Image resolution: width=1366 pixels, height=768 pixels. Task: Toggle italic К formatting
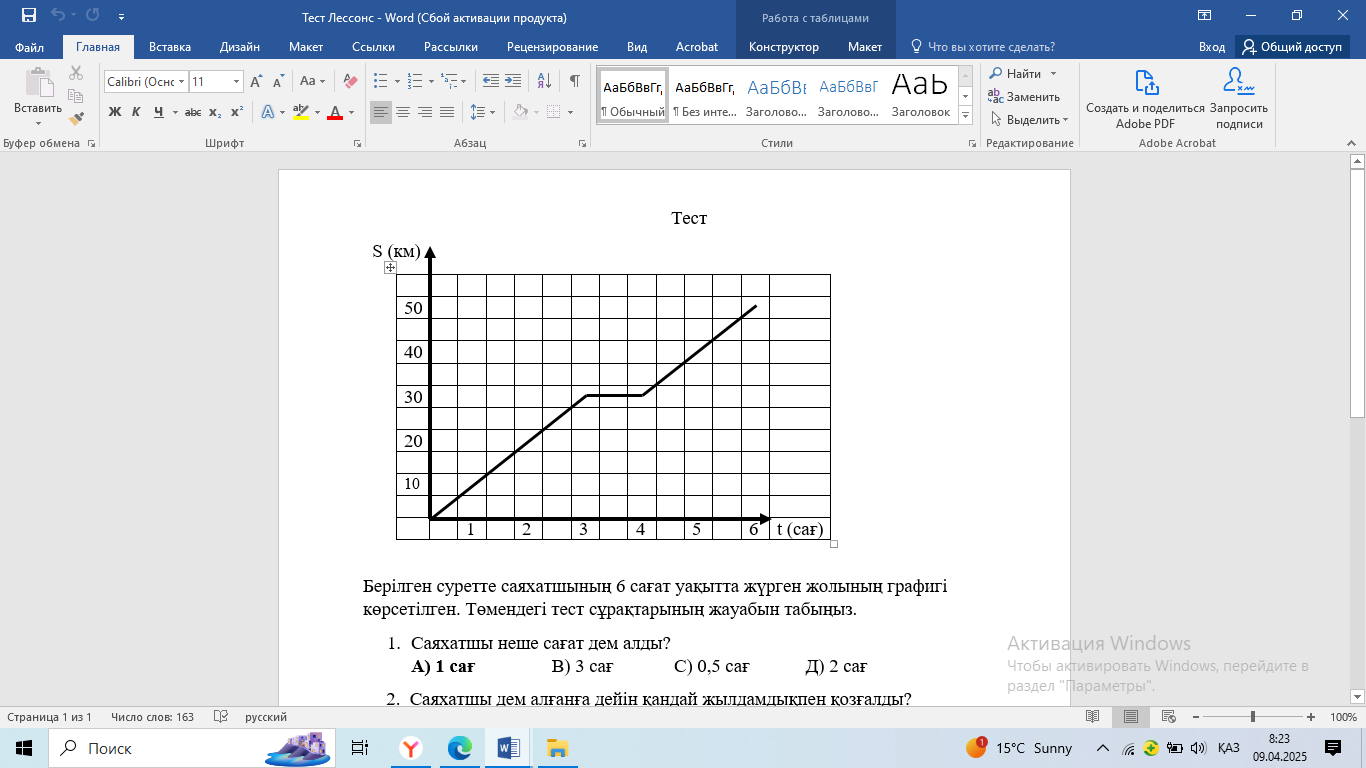coord(136,112)
